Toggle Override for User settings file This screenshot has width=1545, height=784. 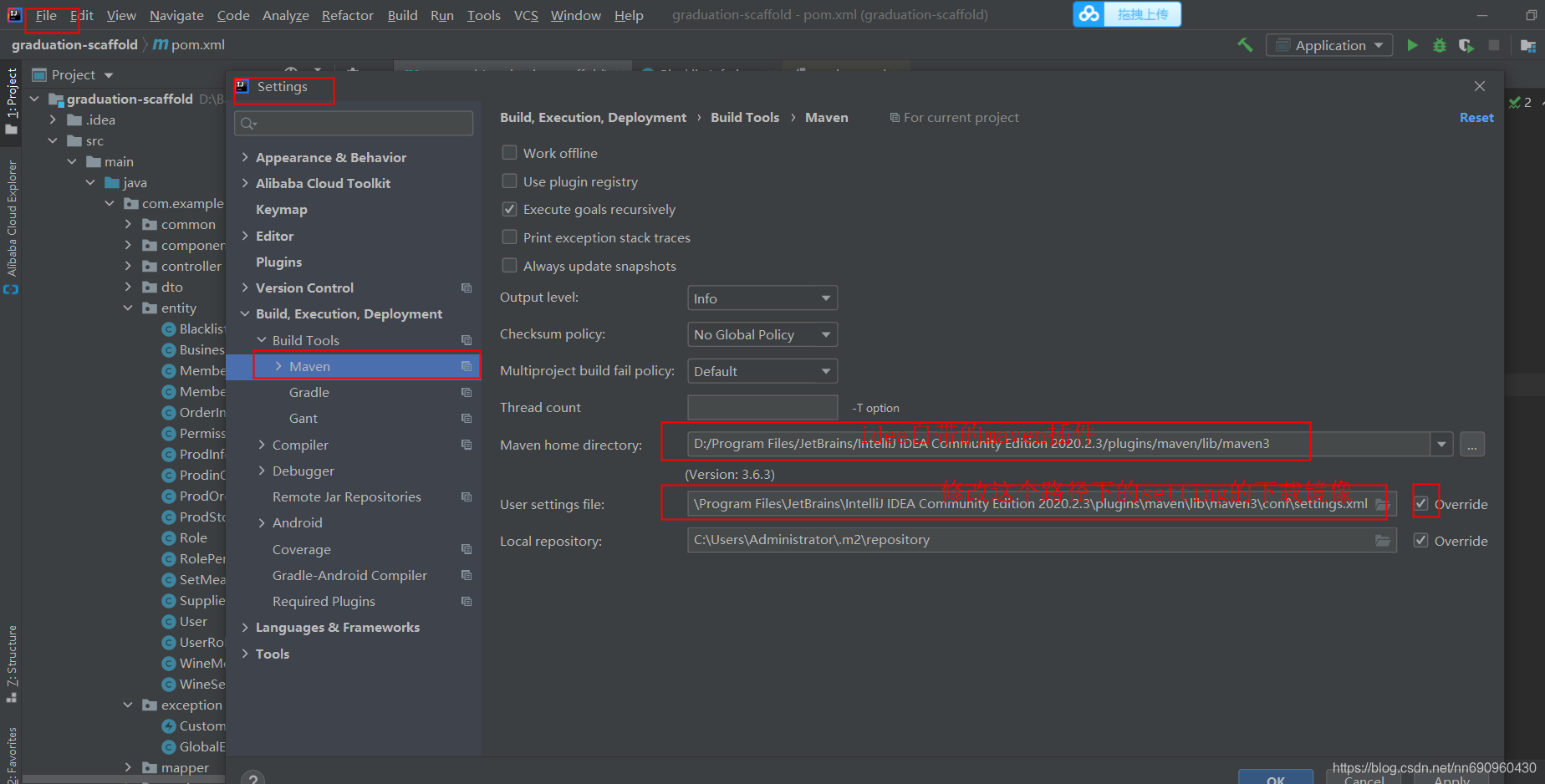pos(1420,504)
